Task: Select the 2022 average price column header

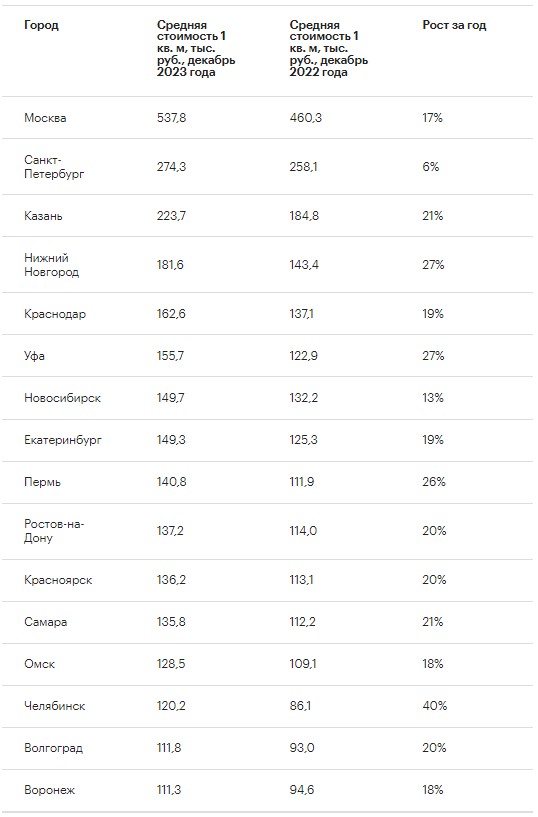Action: 329,48
